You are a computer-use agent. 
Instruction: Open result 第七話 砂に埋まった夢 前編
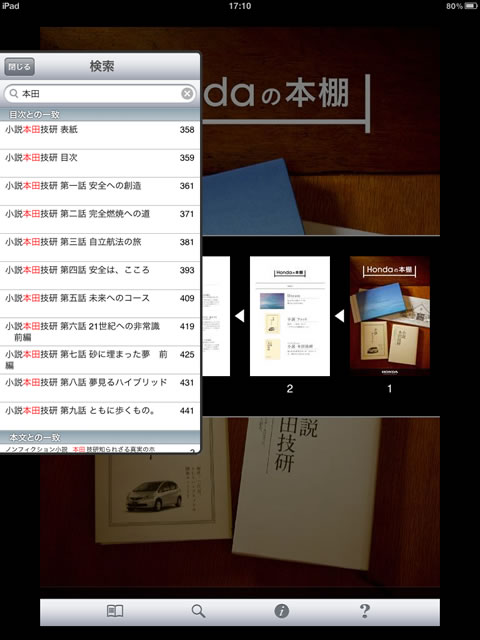click(100, 360)
